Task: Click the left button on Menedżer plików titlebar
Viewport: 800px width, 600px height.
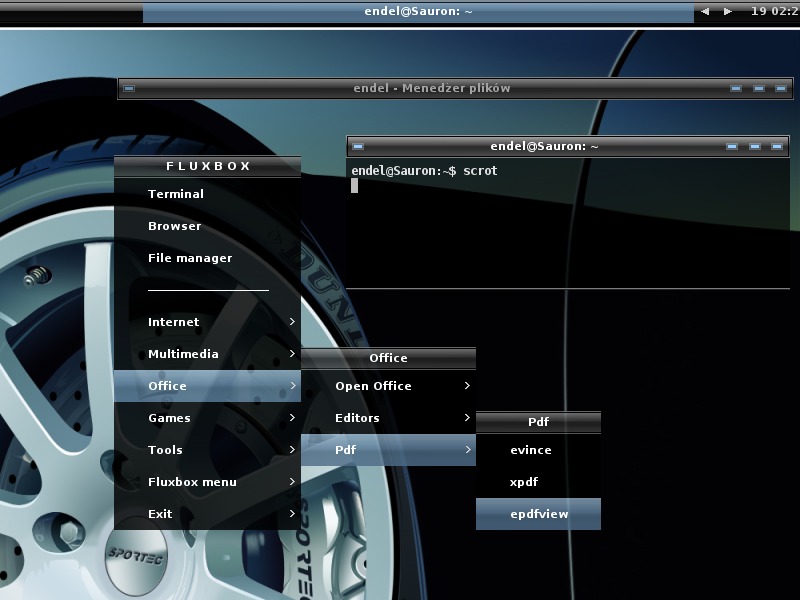Action: pyautogui.click(x=129, y=88)
